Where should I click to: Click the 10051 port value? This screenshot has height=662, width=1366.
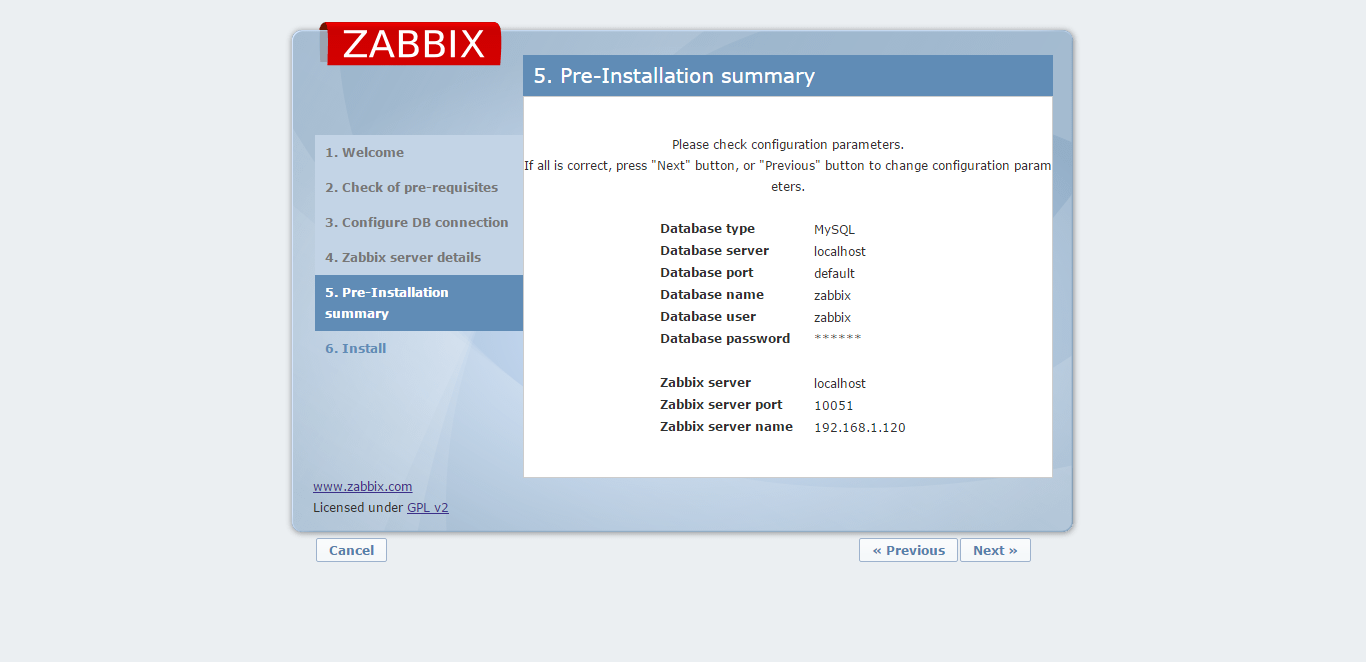coord(834,406)
